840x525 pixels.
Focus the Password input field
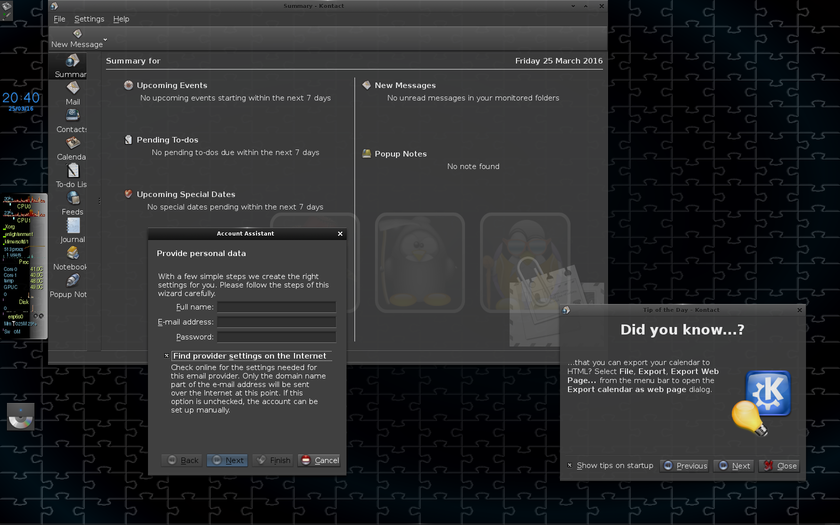pyautogui.click(x=276, y=337)
